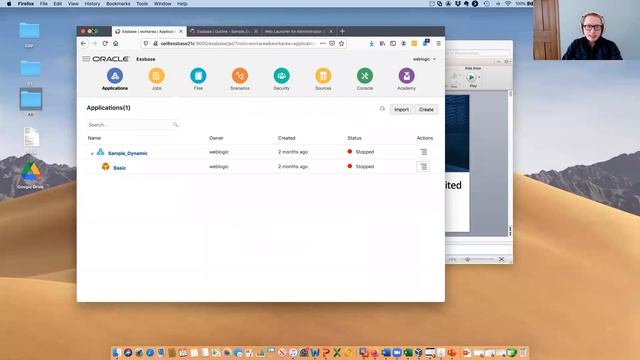This screenshot has height=360, width=640.
Task: Launch Zoom from the Dock
Action: click(x=397, y=352)
